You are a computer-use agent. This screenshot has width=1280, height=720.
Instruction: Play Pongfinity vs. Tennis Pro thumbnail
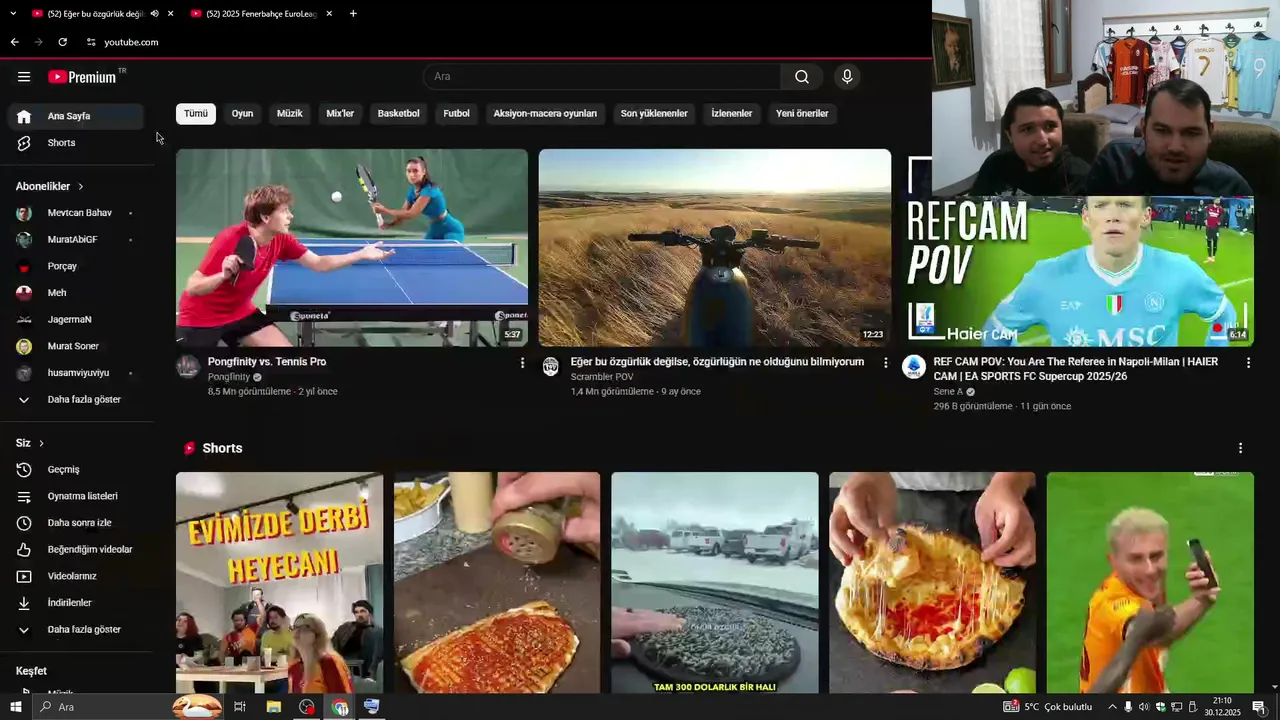click(x=352, y=248)
